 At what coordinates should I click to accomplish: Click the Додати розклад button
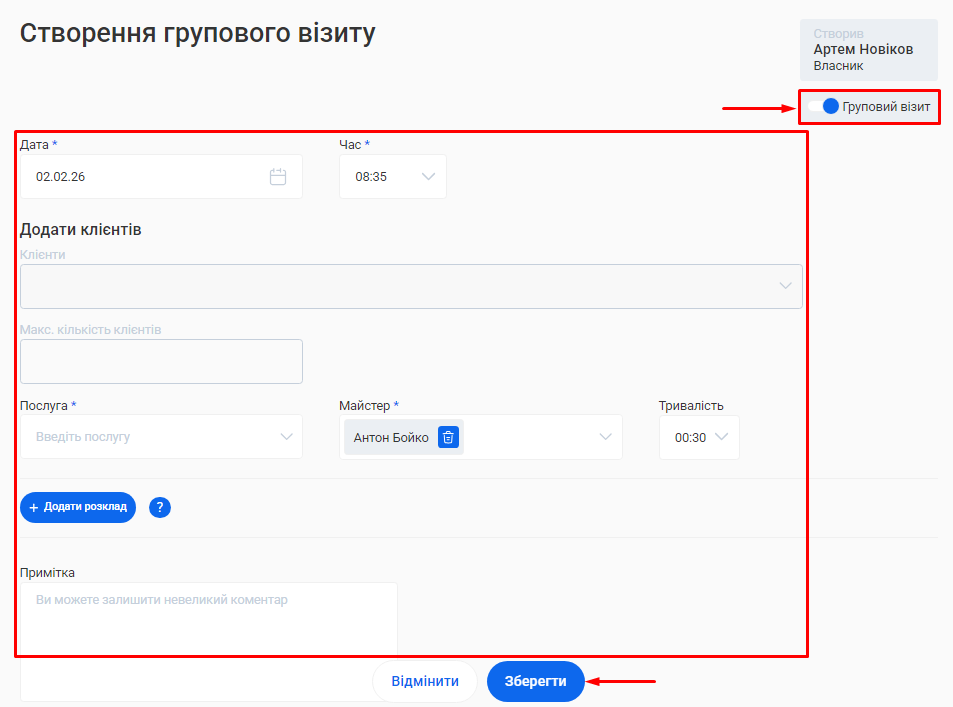[78, 507]
